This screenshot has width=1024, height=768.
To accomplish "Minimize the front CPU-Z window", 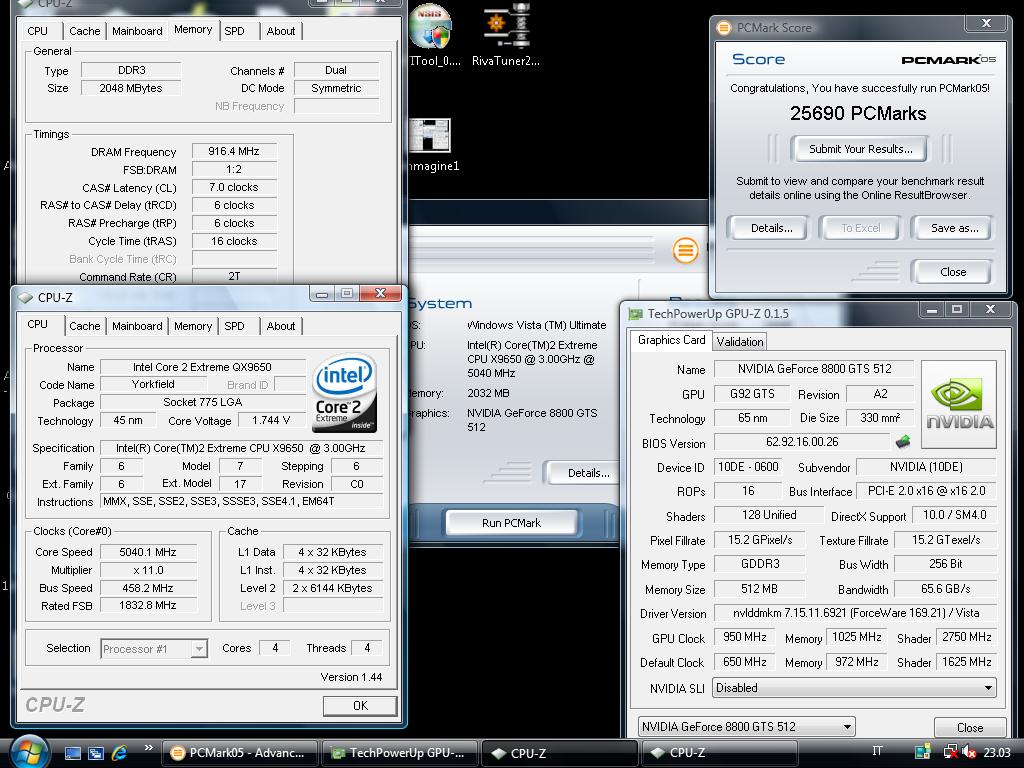I will point(321,294).
